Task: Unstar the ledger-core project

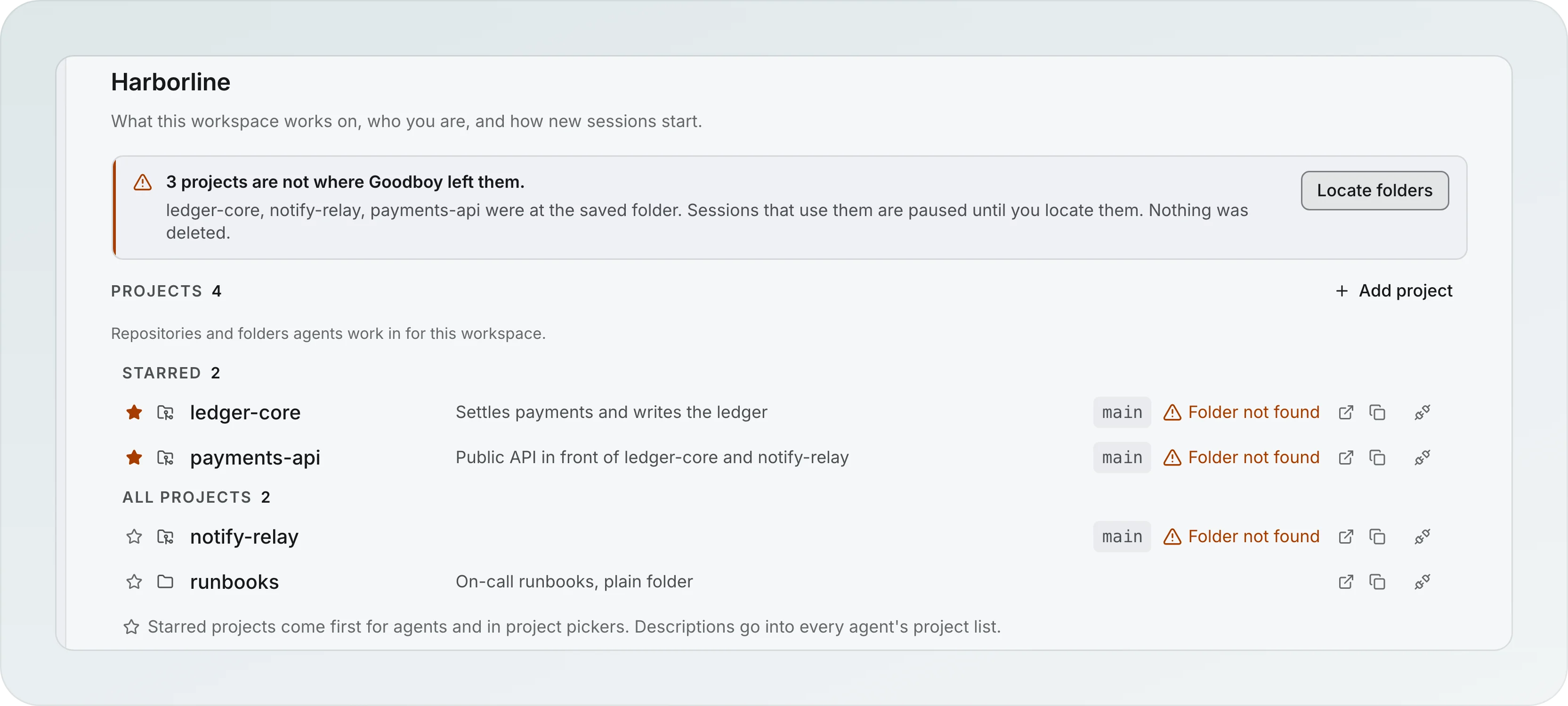Action: (x=134, y=413)
